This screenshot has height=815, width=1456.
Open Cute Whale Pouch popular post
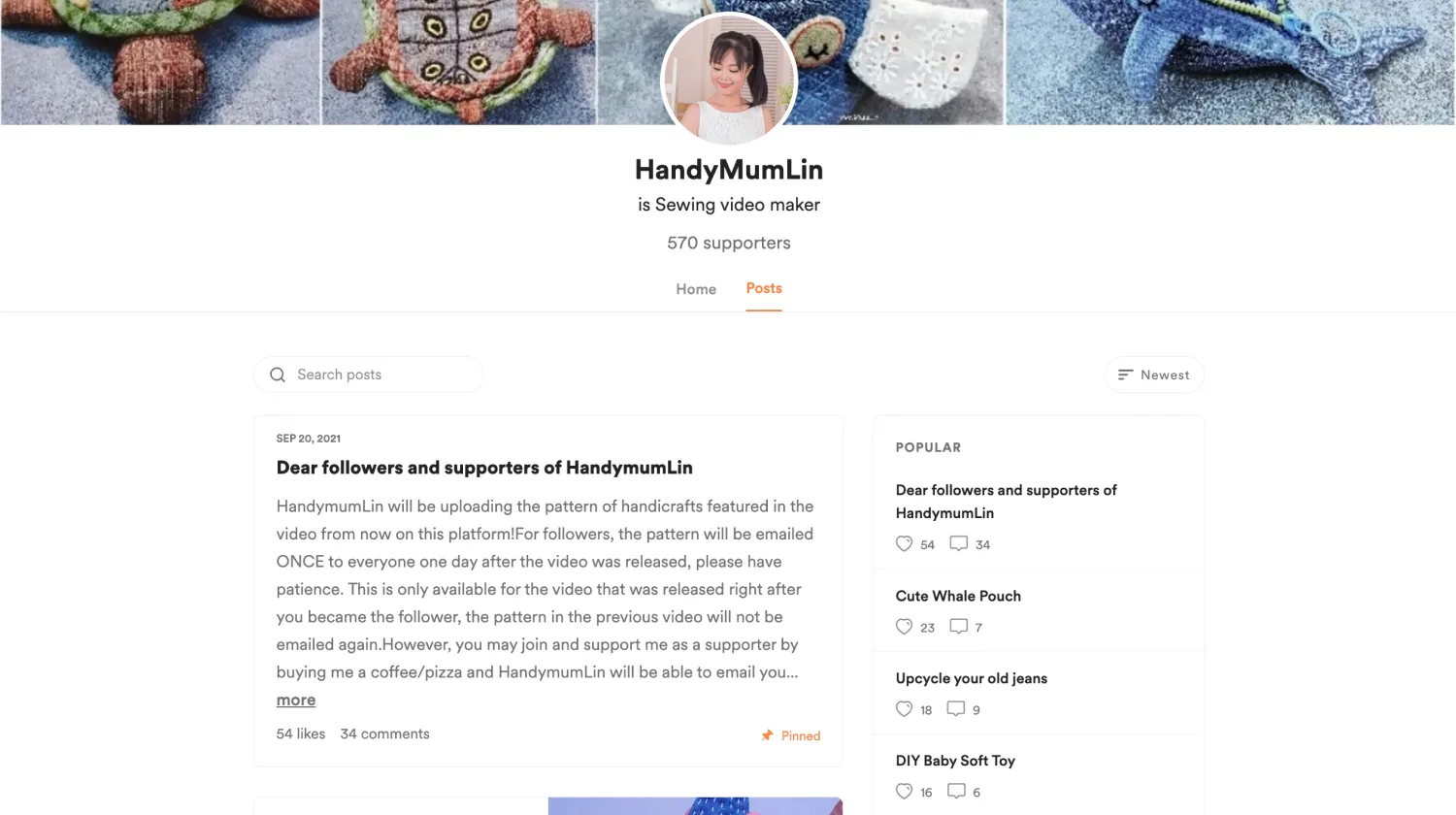pyautogui.click(x=958, y=596)
